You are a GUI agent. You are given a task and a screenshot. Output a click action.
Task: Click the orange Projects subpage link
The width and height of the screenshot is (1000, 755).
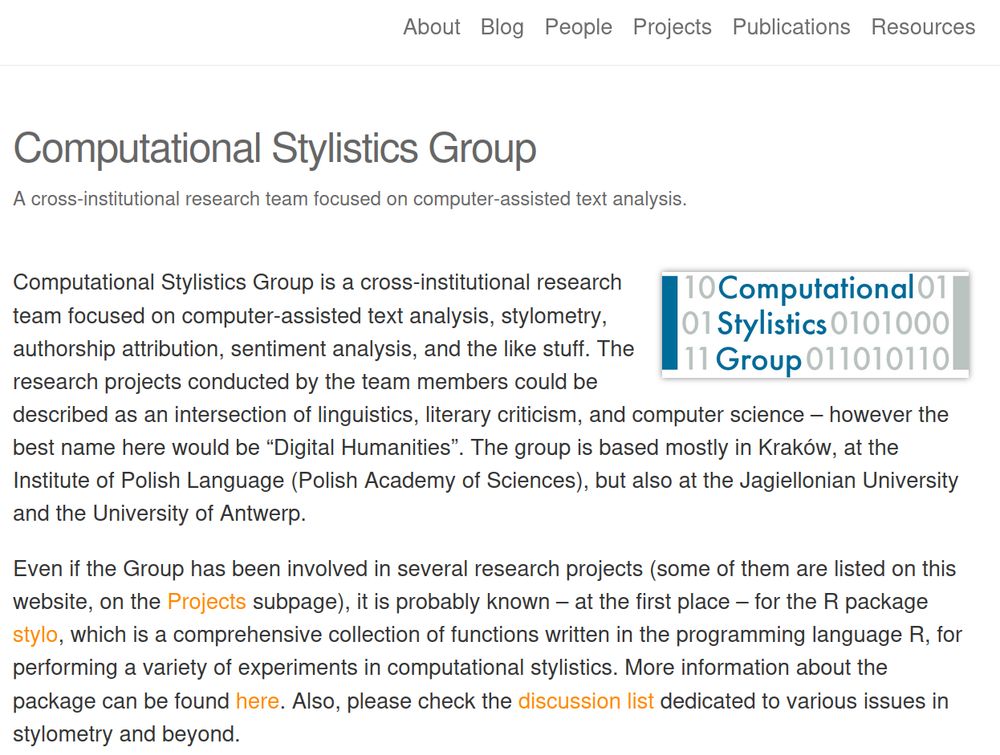click(x=207, y=601)
